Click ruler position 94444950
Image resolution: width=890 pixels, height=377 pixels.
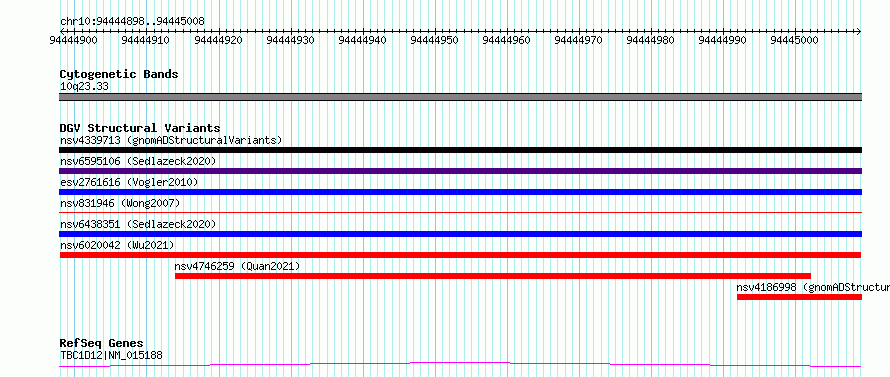(x=434, y=40)
